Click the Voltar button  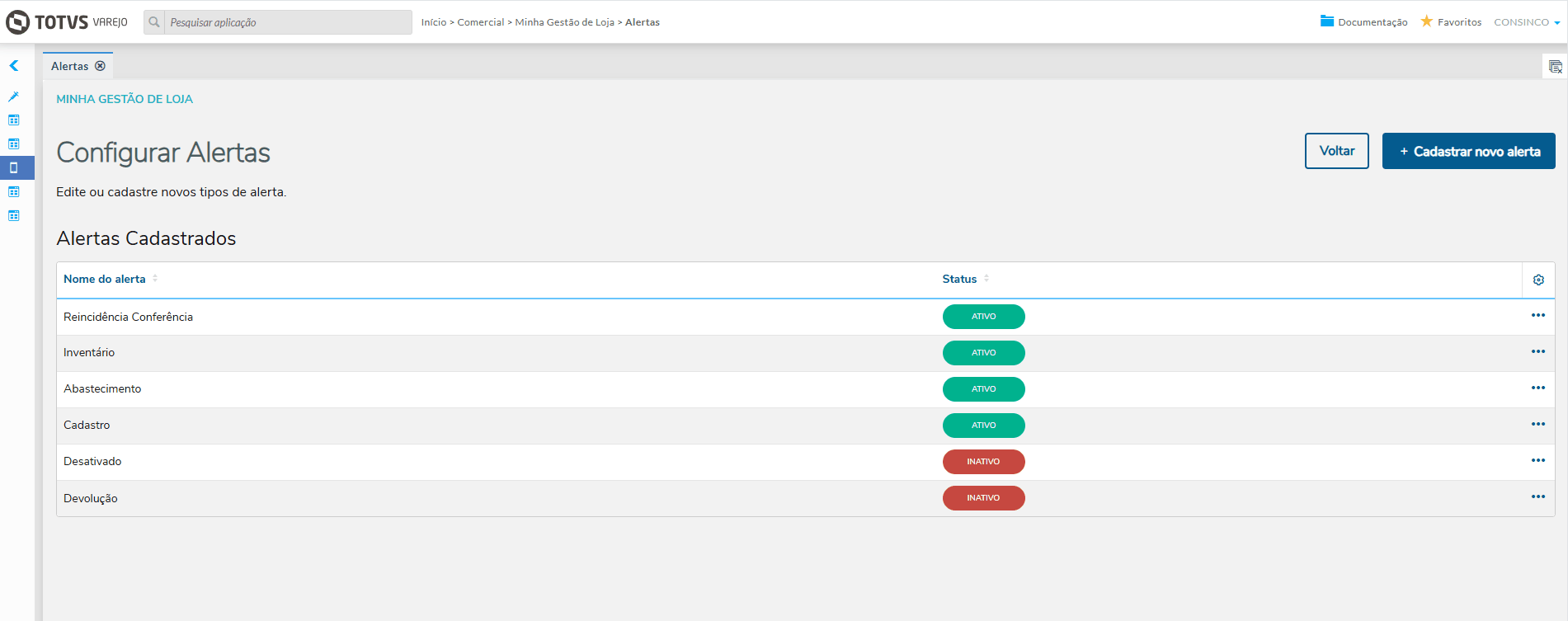click(1337, 151)
